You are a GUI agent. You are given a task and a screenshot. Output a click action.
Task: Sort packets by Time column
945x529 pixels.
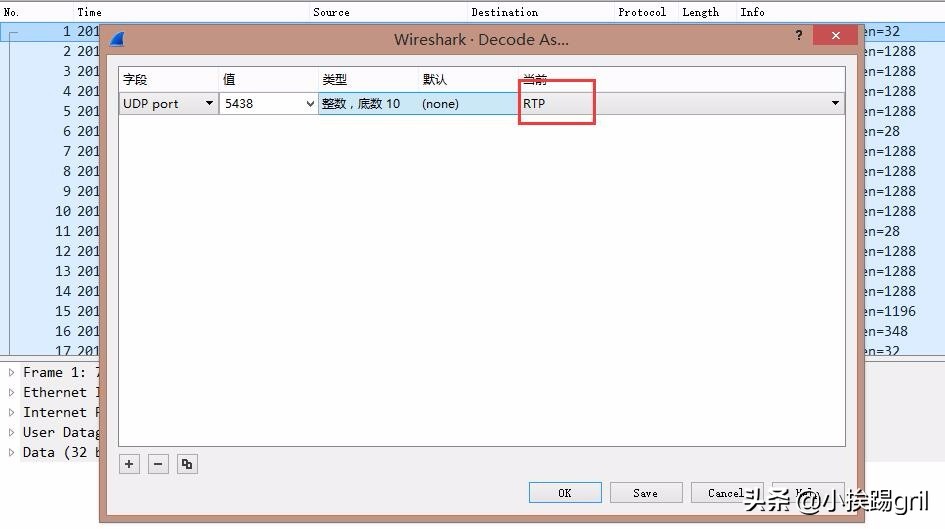coord(190,12)
